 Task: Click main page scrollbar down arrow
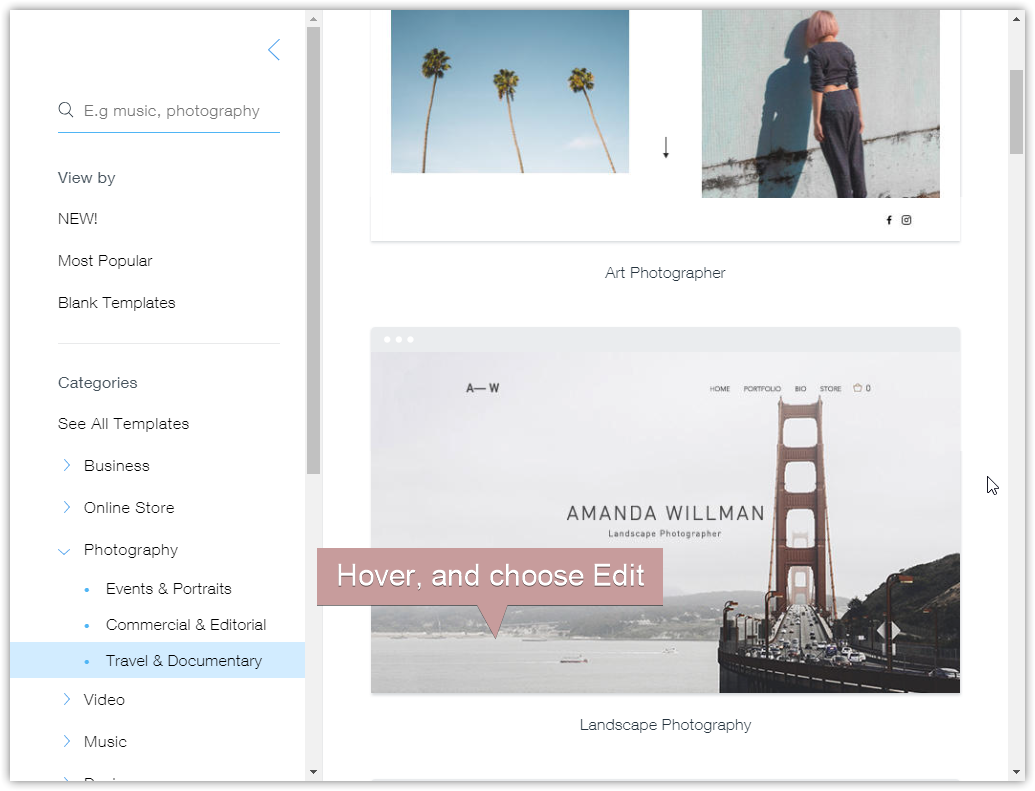[x=1017, y=772]
